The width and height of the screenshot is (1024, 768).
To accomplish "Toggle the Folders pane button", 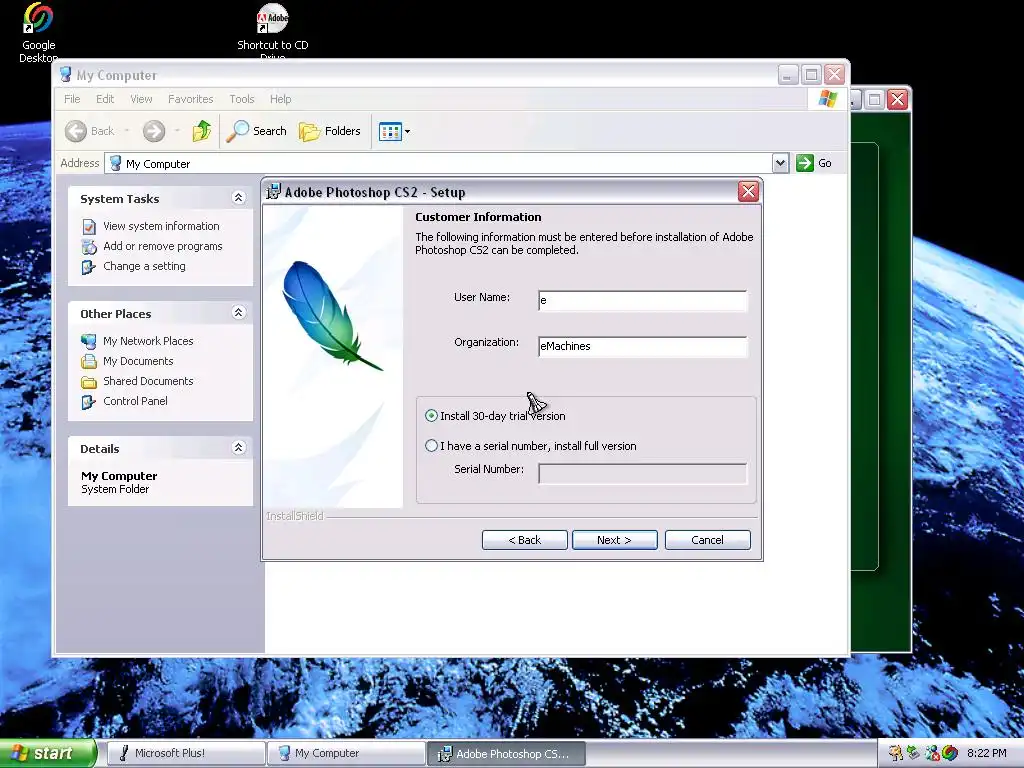I will click(330, 131).
